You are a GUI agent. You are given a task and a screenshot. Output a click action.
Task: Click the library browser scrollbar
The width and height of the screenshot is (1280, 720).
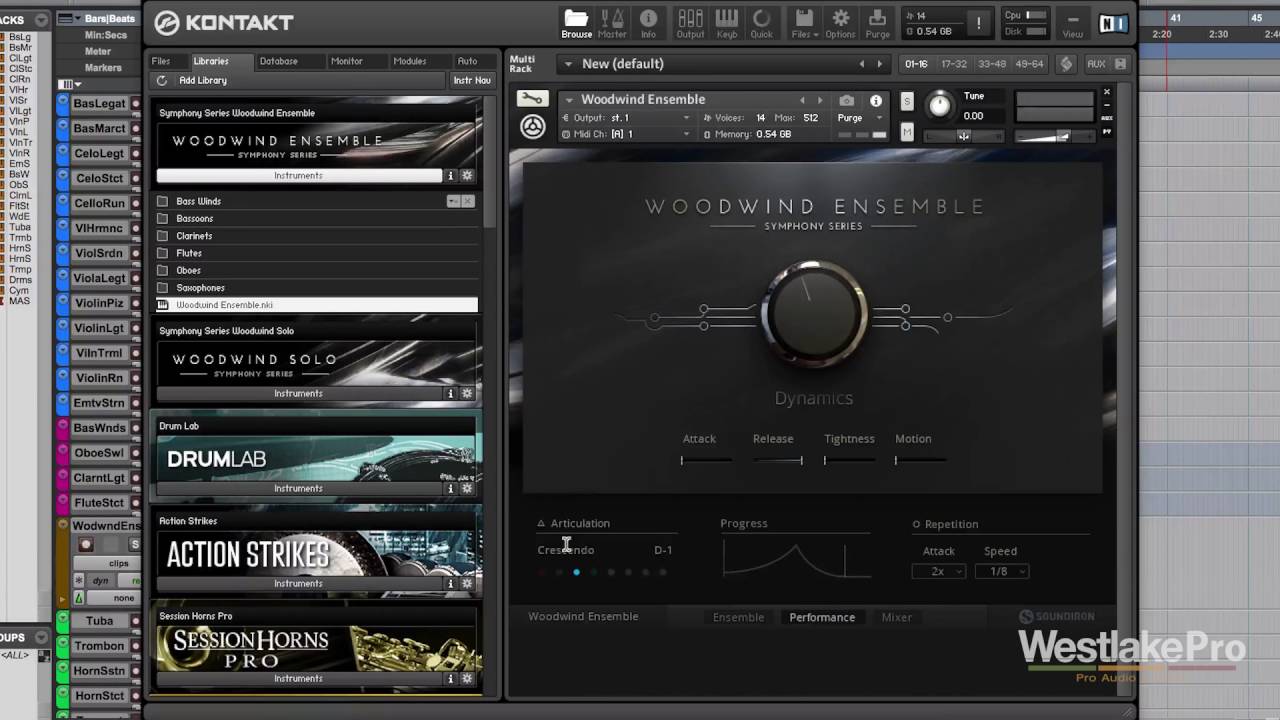coord(489,162)
